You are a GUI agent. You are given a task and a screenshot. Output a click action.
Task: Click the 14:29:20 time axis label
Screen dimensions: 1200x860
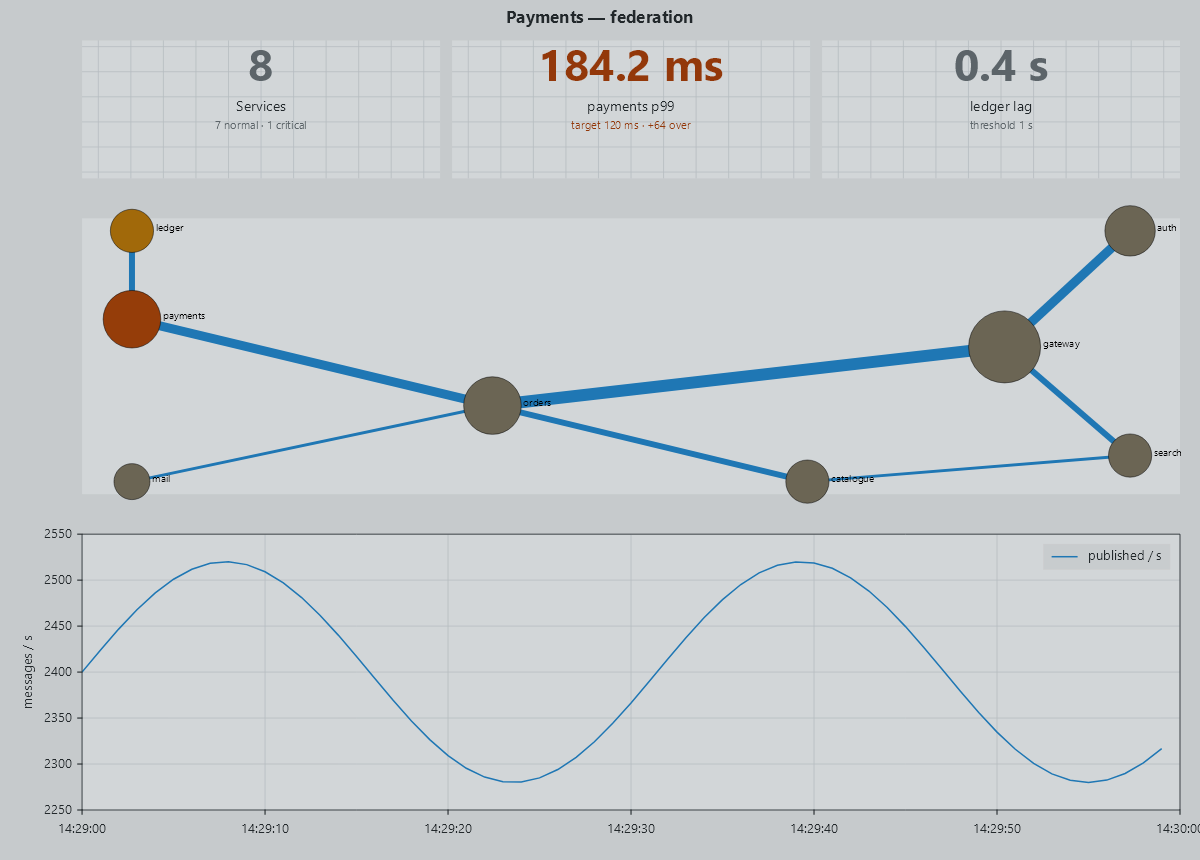coord(448,827)
